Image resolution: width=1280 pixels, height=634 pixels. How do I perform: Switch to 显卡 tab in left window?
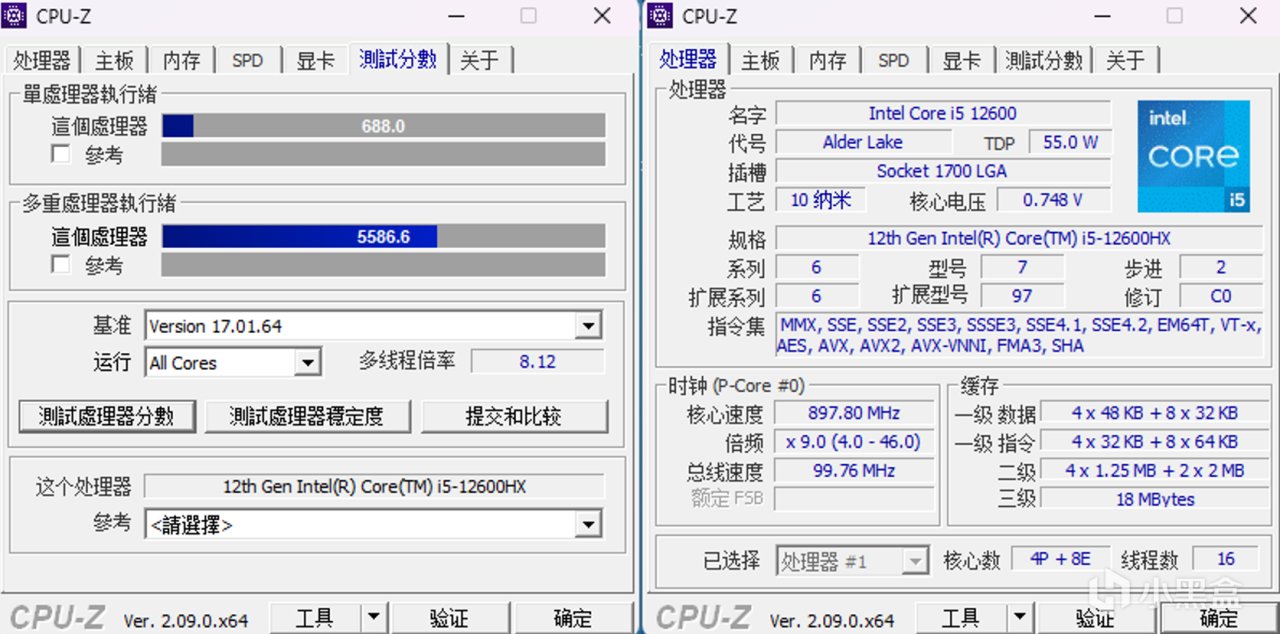coord(316,61)
